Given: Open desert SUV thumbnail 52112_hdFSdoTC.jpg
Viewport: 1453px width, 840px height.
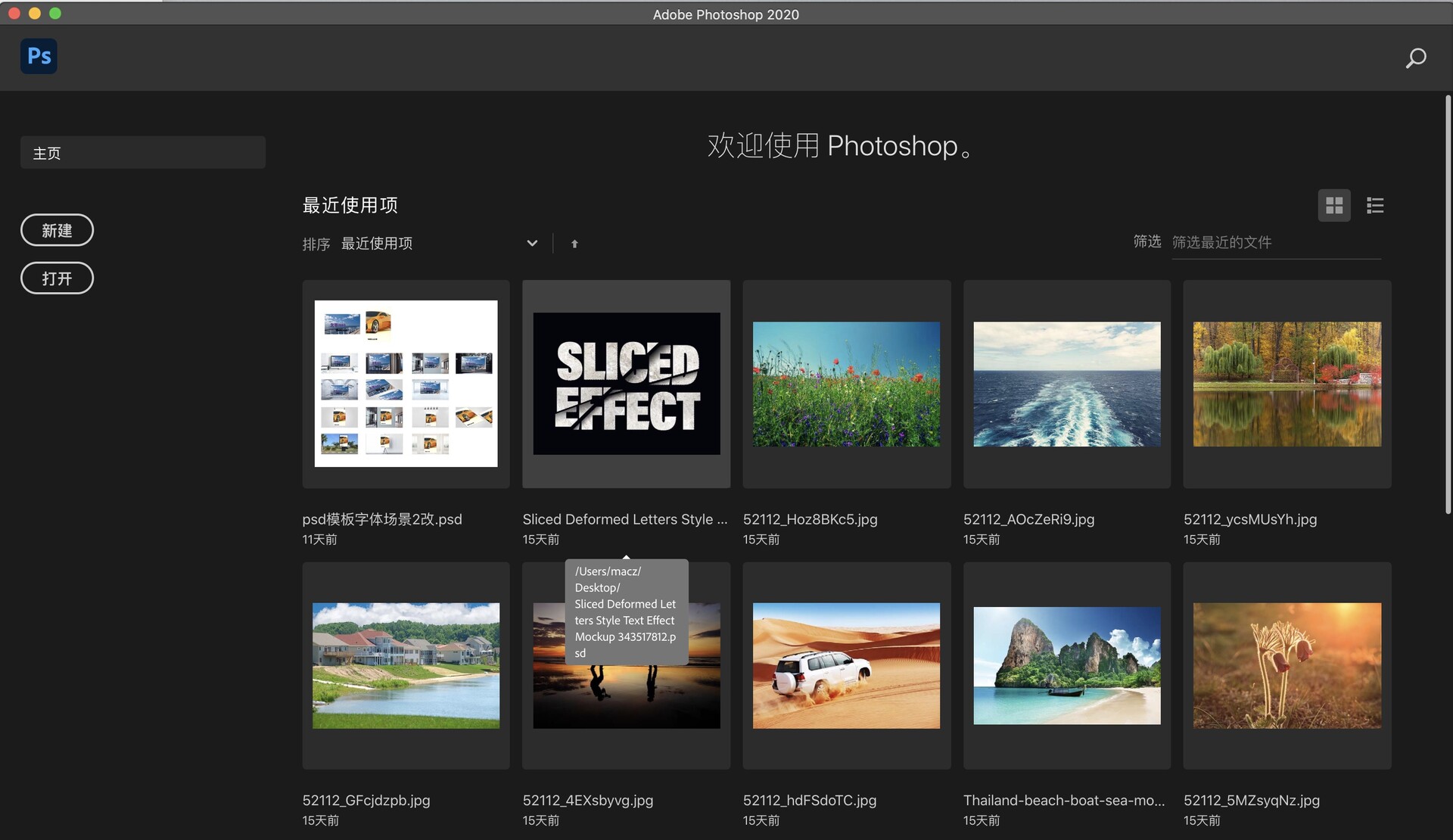Looking at the screenshot, I should click(847, 666).
